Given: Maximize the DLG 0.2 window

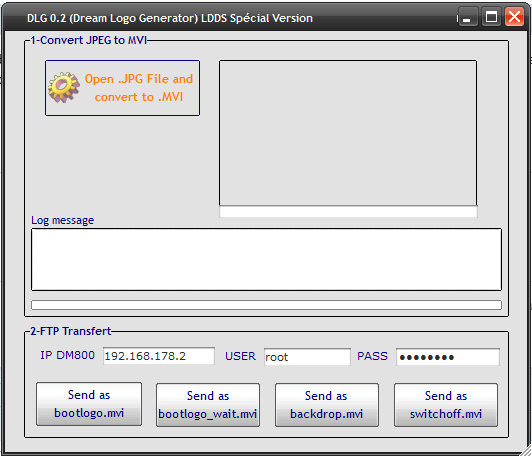Looking at the screenshot, I should coord(491,17).
